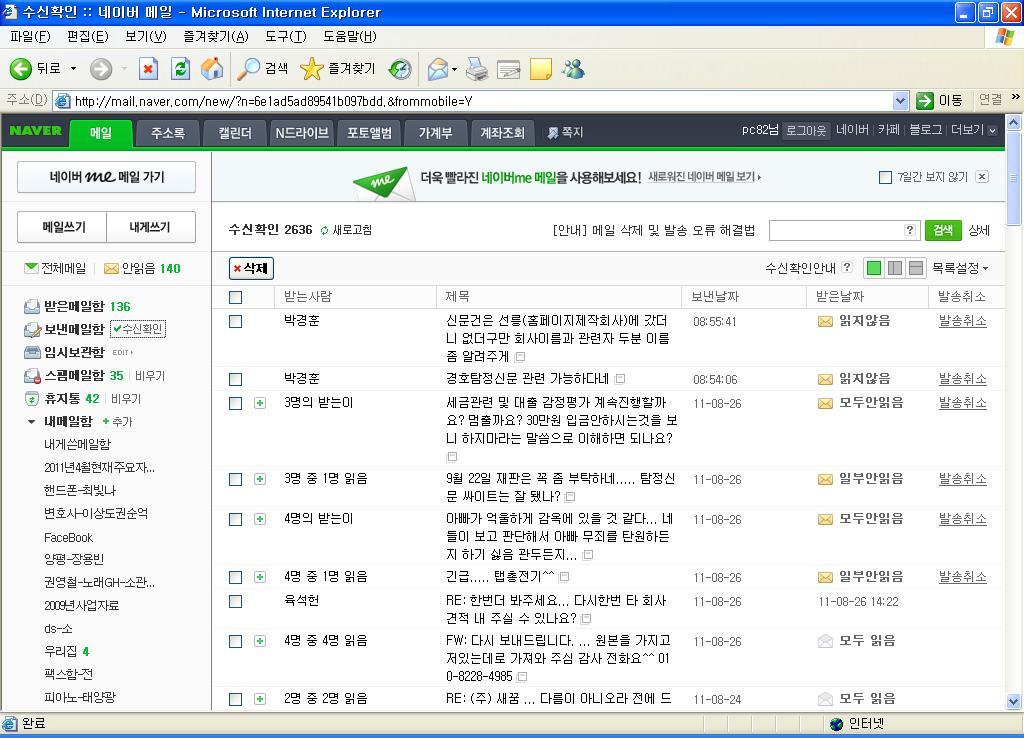Click the 메일쓰기 compose button

62,227
